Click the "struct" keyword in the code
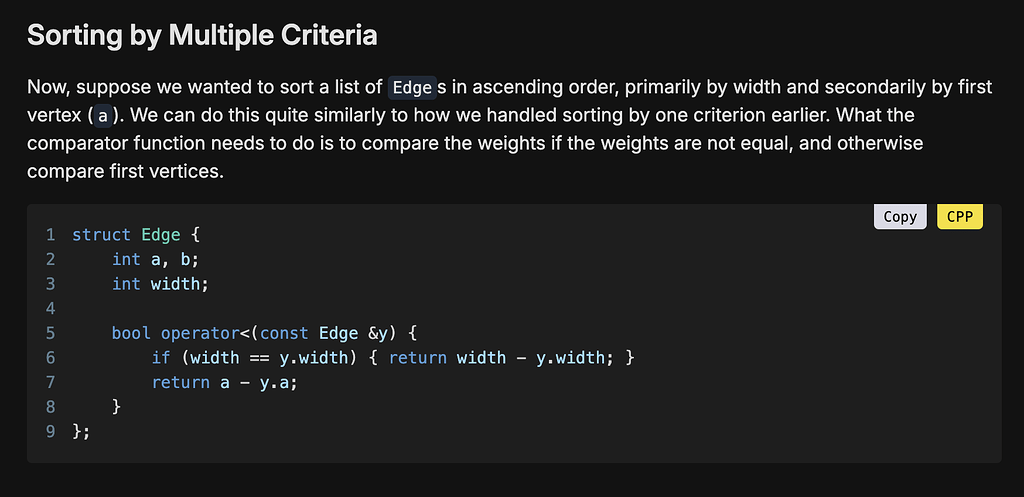 (x=101, y=235)
